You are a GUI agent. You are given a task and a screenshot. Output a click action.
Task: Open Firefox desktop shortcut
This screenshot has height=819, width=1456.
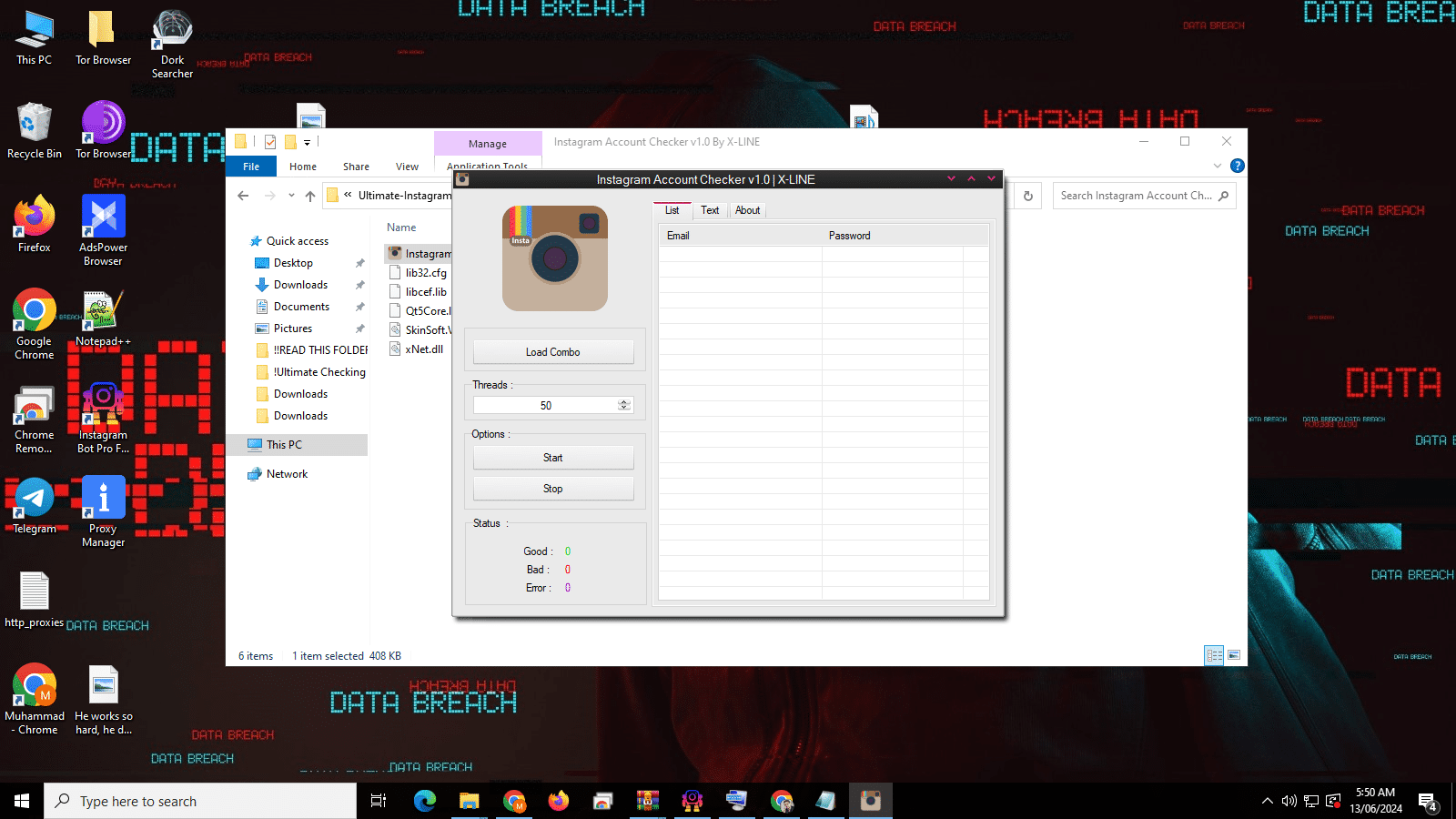[x=35, y=224]
